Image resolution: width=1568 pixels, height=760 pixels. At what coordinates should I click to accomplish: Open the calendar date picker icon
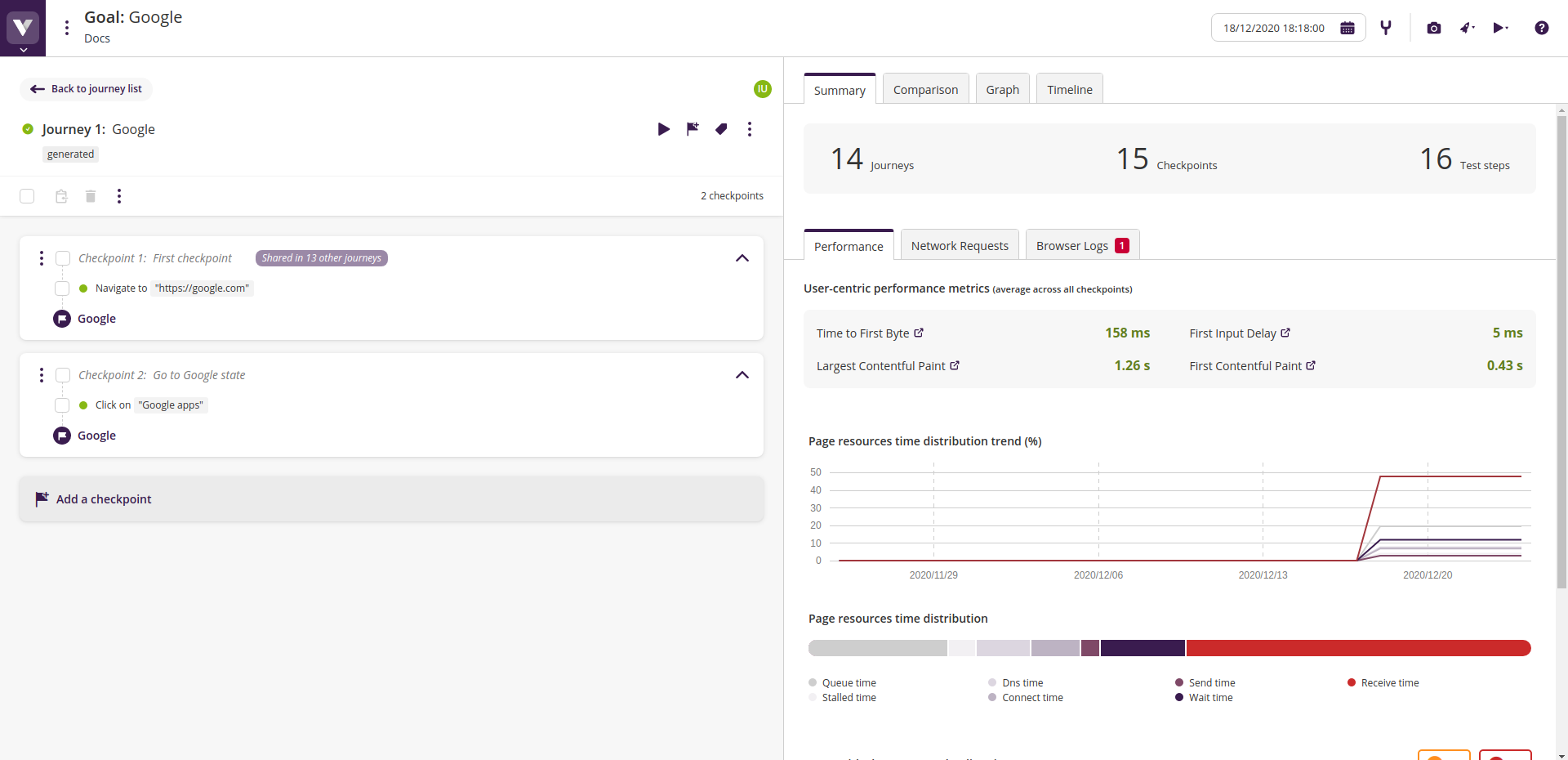coord(1347,28)
